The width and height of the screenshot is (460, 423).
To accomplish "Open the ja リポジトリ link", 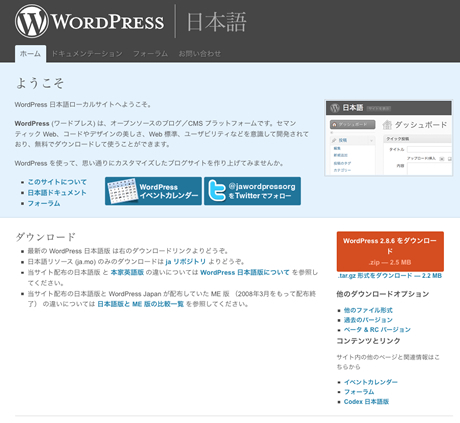I will [x=185, y=262].
